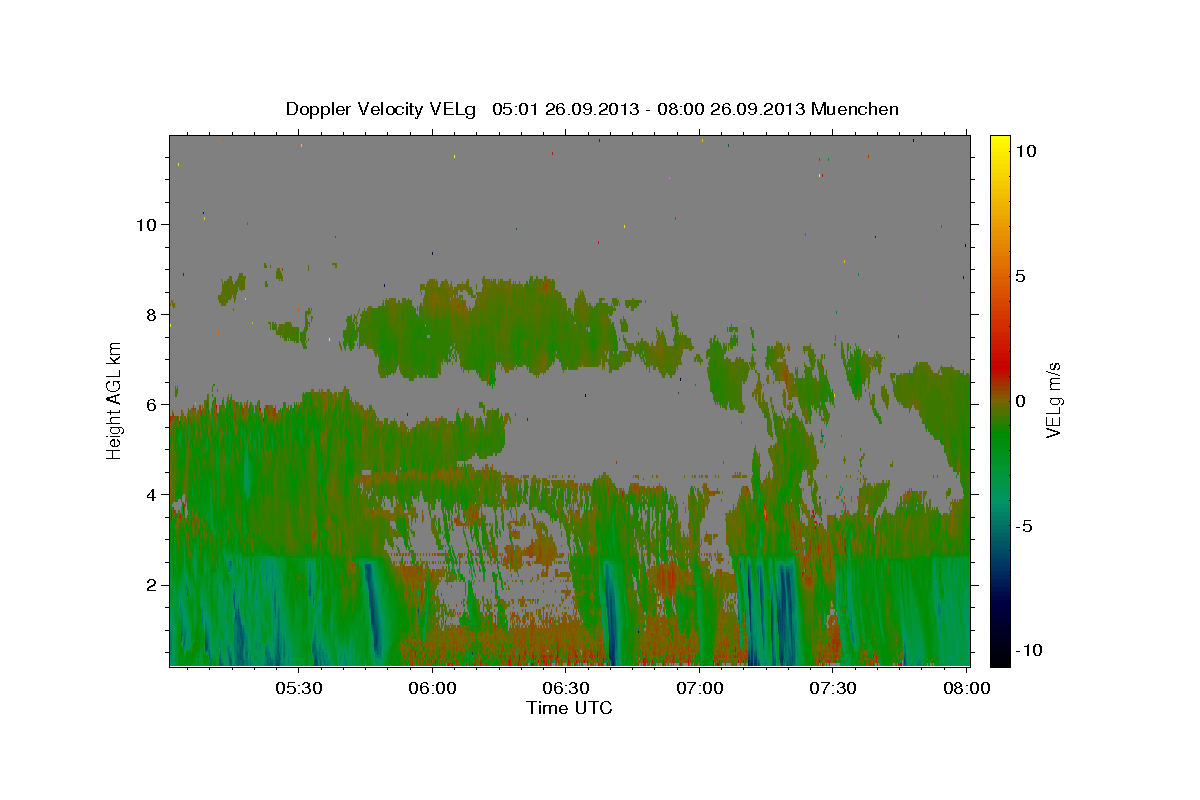Click the colorbar value 5 label
Image resolution: width=1200 pixels, height=800 pixels.
pyautogui.click(x=1020, y=276)
